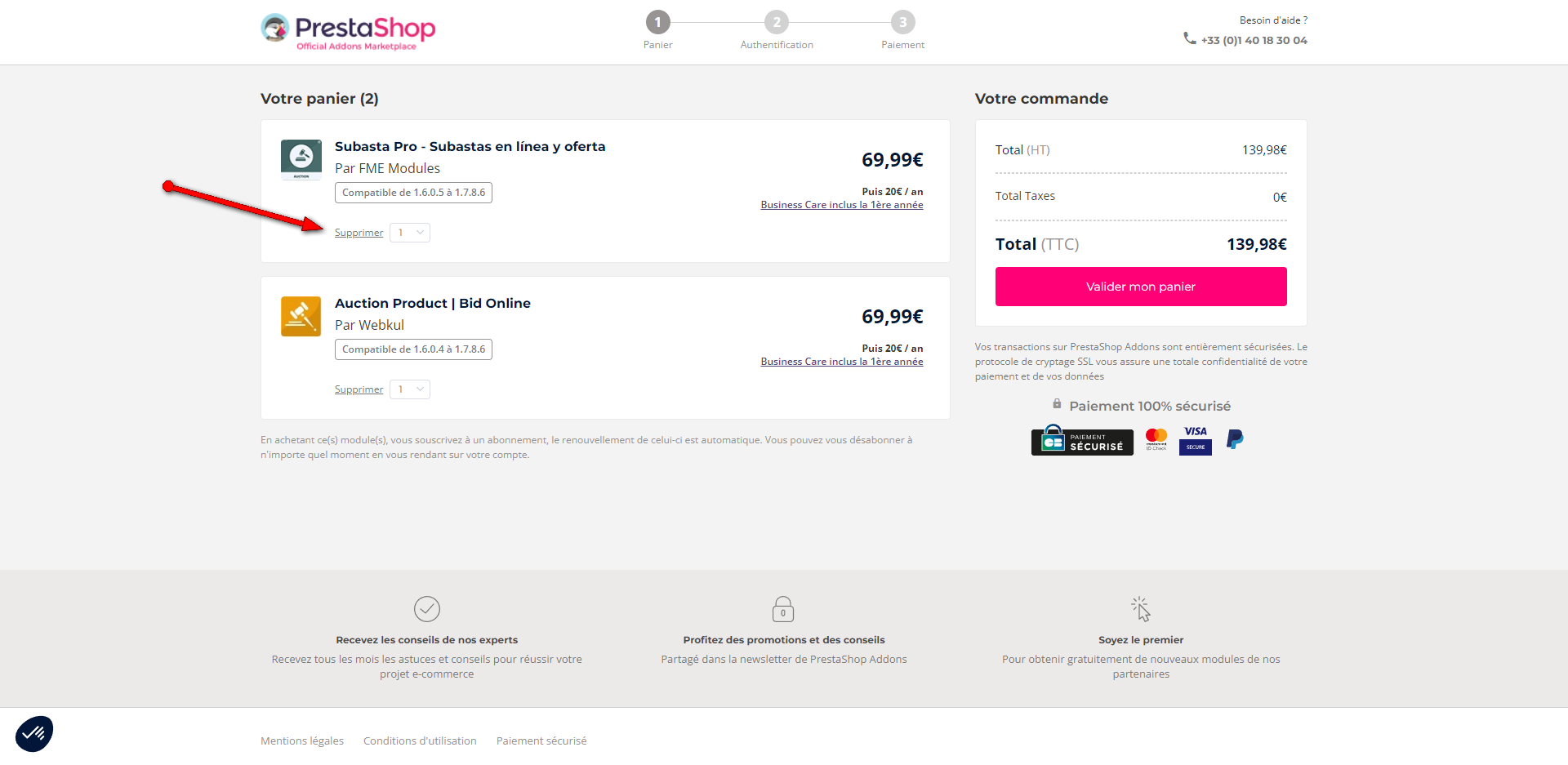Open quantity dropdown for Subasta Pro

(410, 233)
